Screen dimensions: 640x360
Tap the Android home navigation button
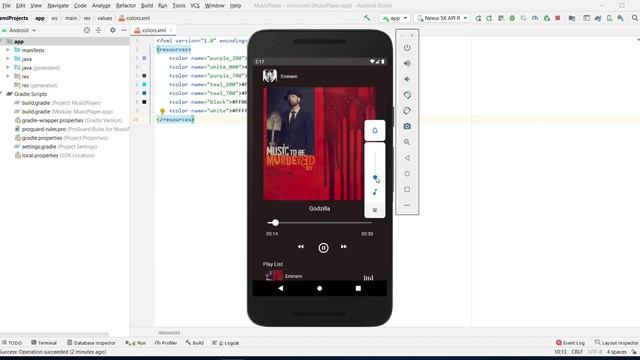[320, 288]
